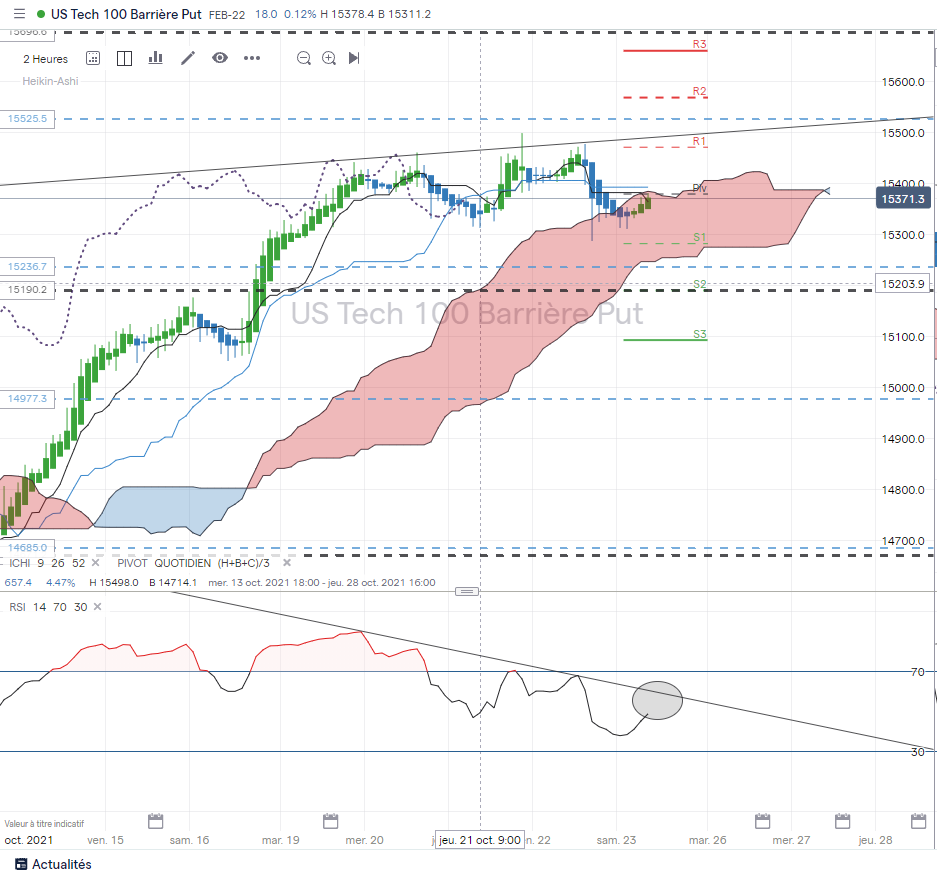This screenshot has width=937, height=875.
Task: Remove the RSI 14 70 30 indicator
Action: (x=98, y=607)
